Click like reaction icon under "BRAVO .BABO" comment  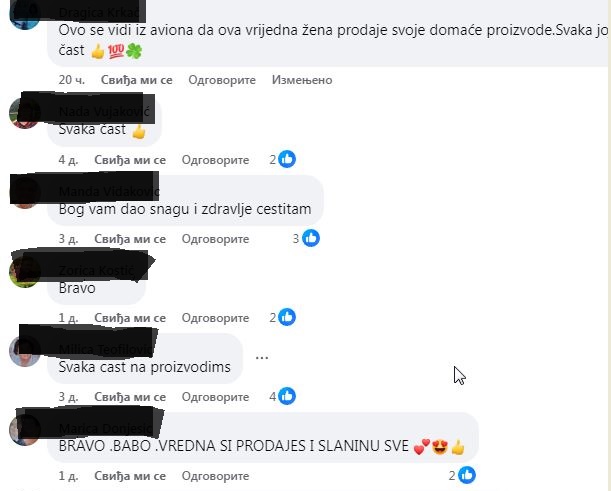[x=467, y=475]
